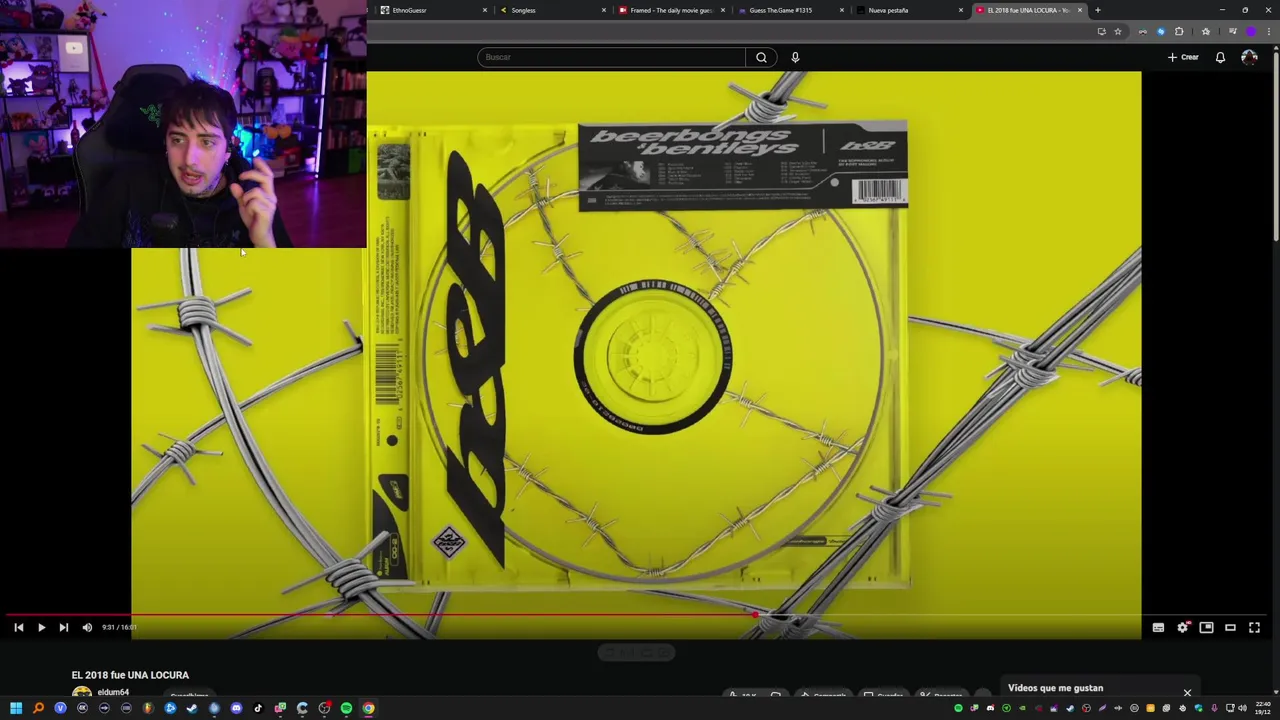Image resolution: width=1280 pixels, height=720 pixels.
Task: Close the EthnoGuessr tab
Action: [x=485, y=10]
